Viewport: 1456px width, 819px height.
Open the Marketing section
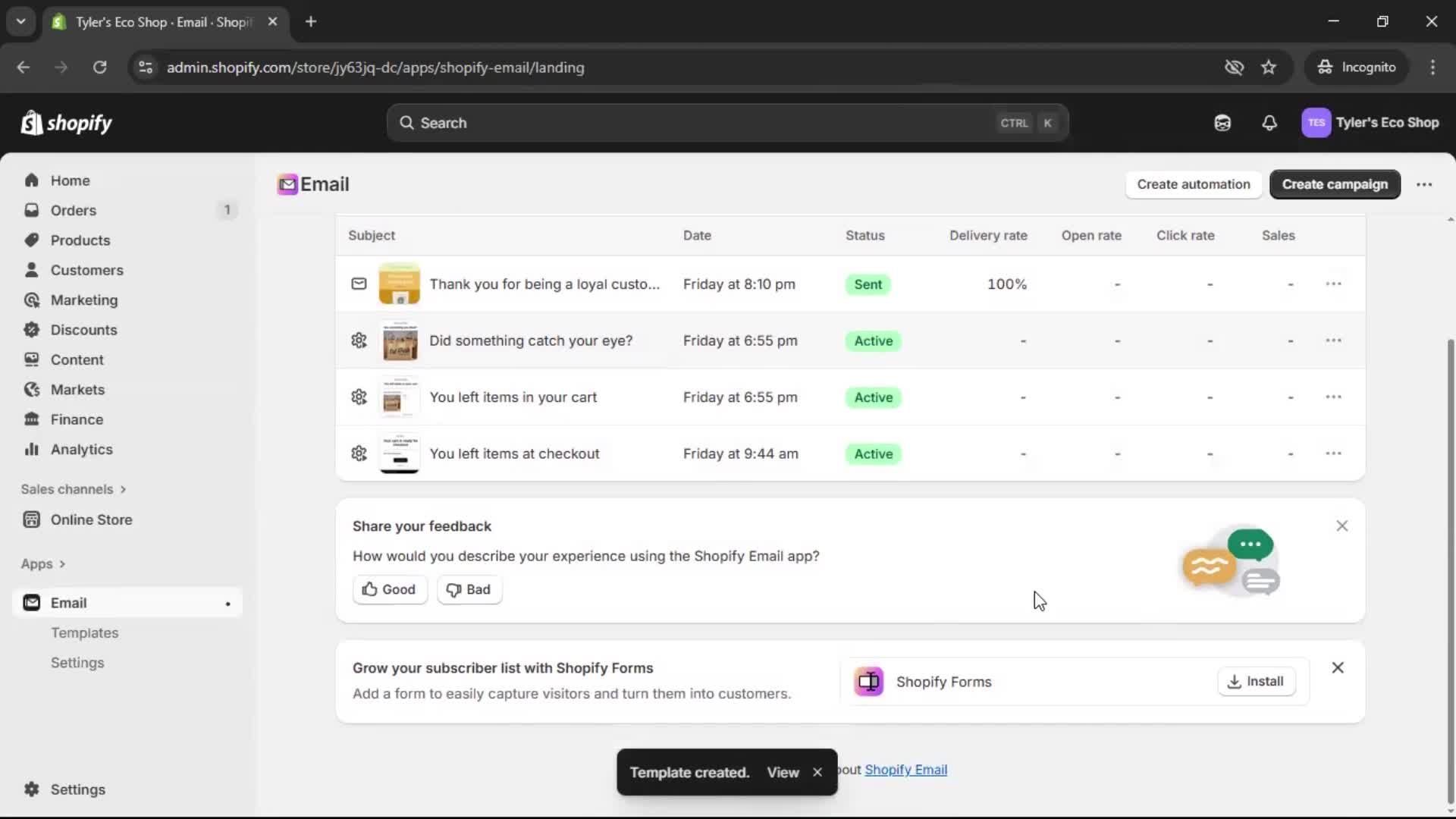pyautogui.click(x=83, y=300)
